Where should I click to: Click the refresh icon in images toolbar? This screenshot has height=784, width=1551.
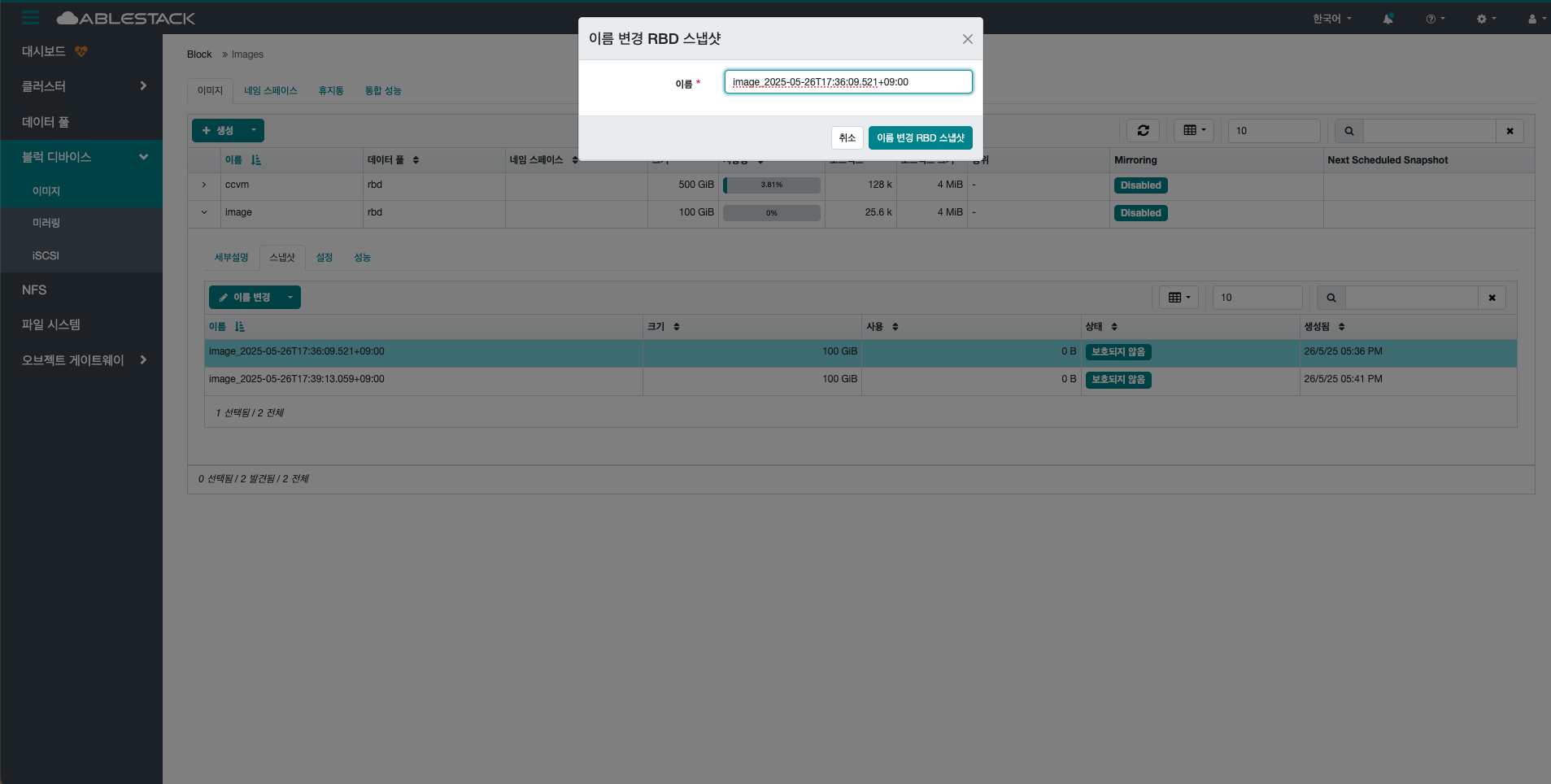[x=1143, y=130]
